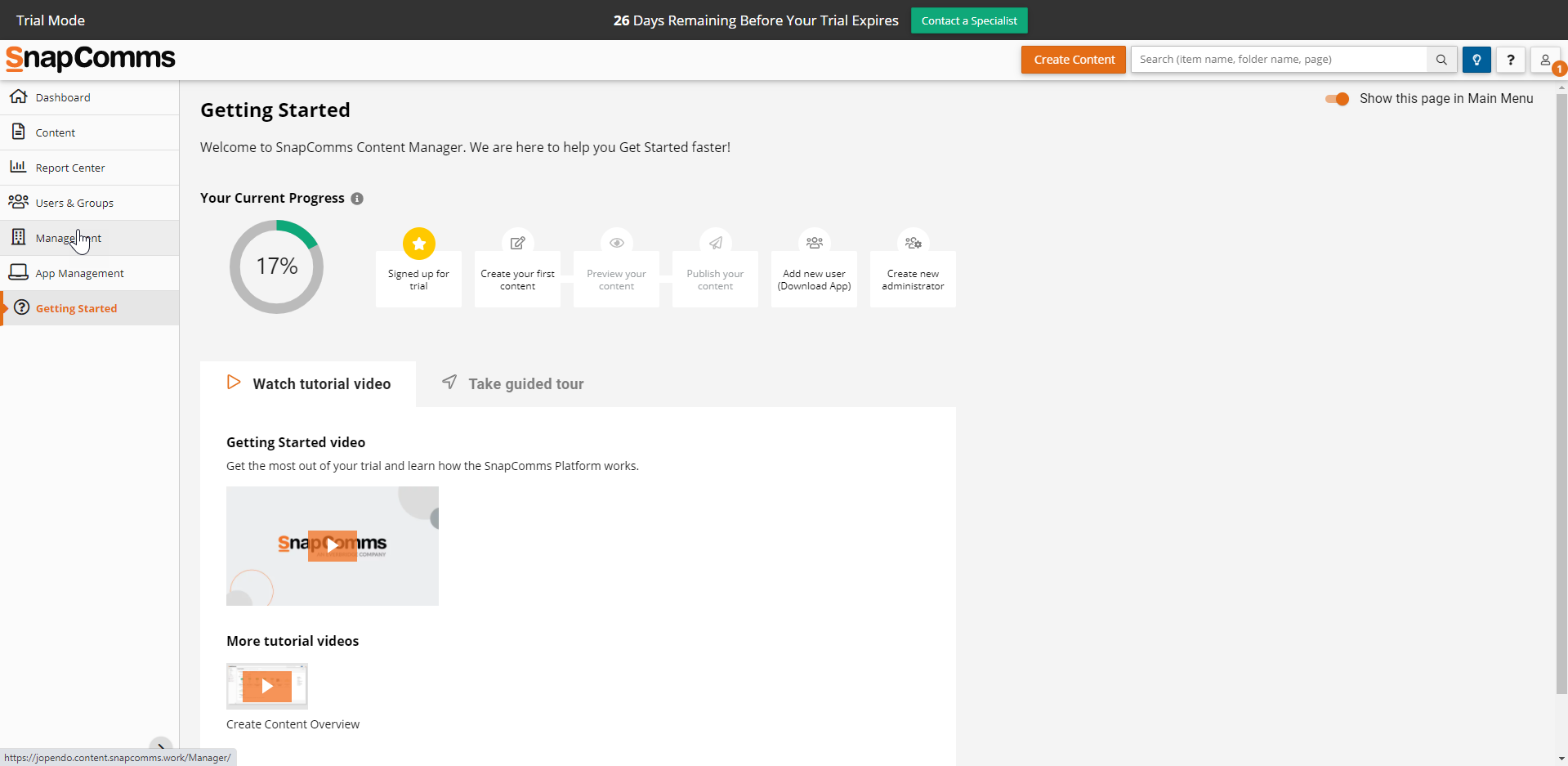The height and width of the screenshot is (766, 1568).
Task: Play the Create Content Overview thumbnail
Action: coord(267,686)
